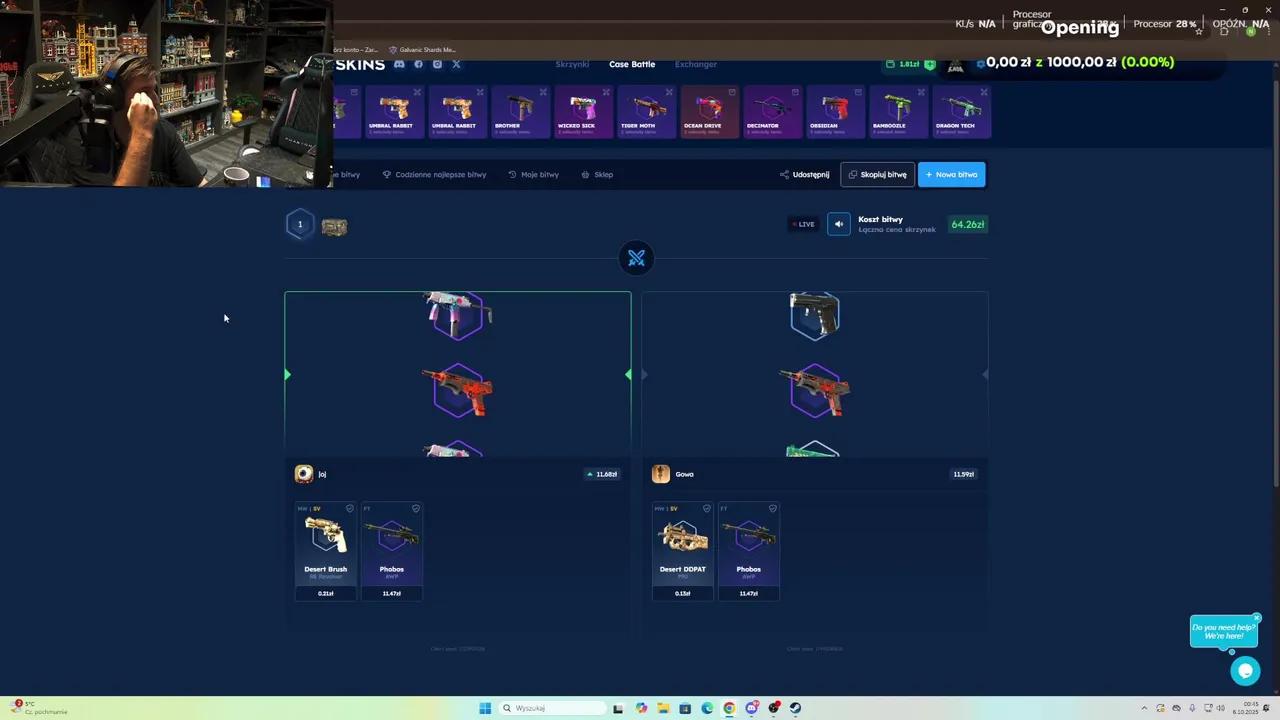Click the wallet balance 1.81zł
The image size is (1280, 720).
point(909,64)
